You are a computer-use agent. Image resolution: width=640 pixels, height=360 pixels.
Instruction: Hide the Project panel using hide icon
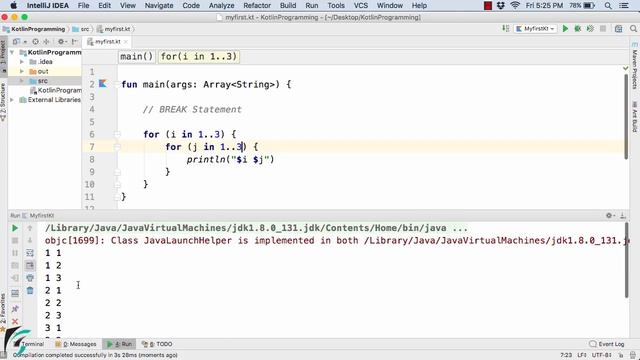pyautogui.click(x=74, y=42)
